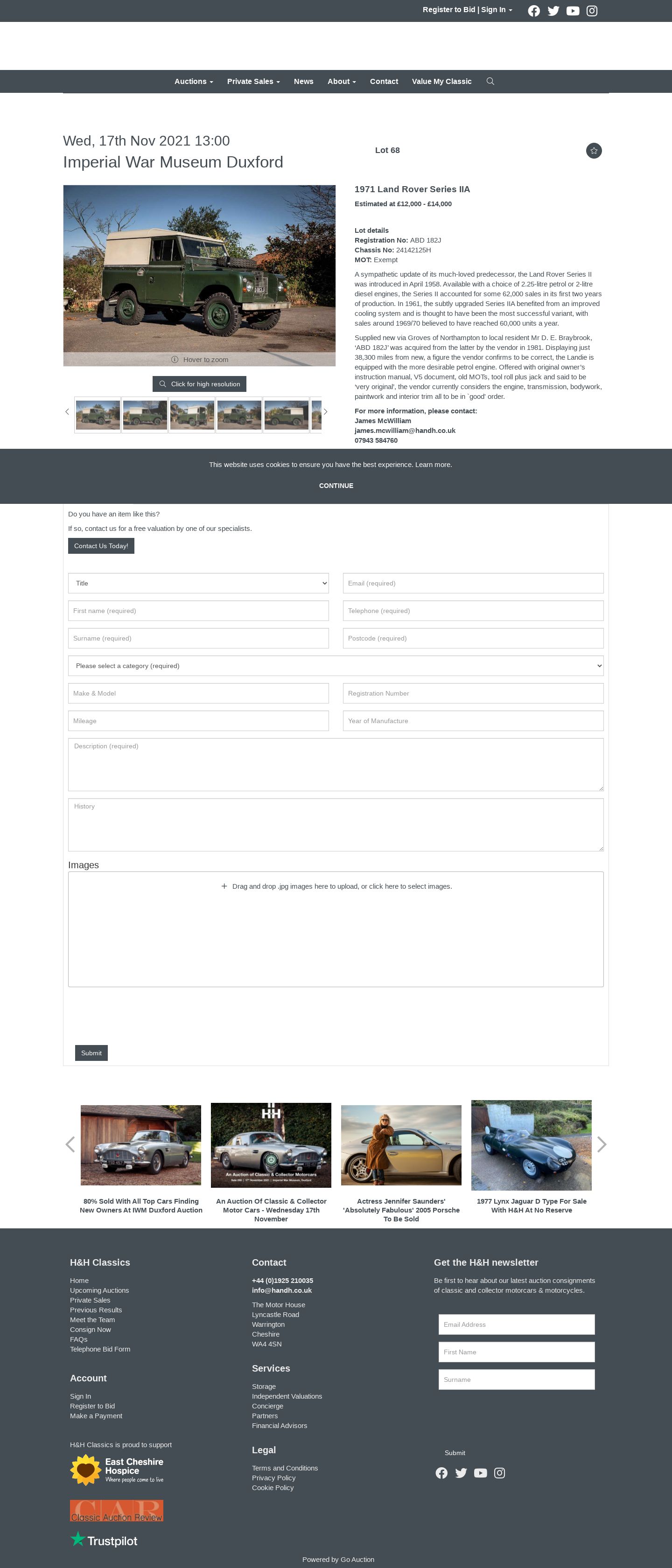Click the main Land Rover image

[200, 275]
